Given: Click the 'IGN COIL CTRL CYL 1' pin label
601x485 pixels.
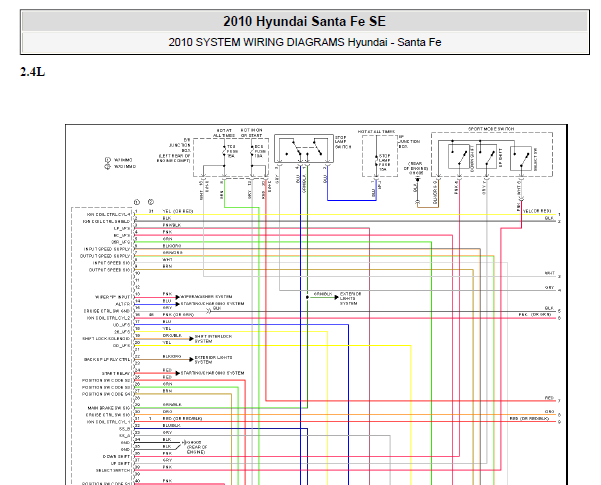Looking at the screenshot, I should click(x=109, y=422).
